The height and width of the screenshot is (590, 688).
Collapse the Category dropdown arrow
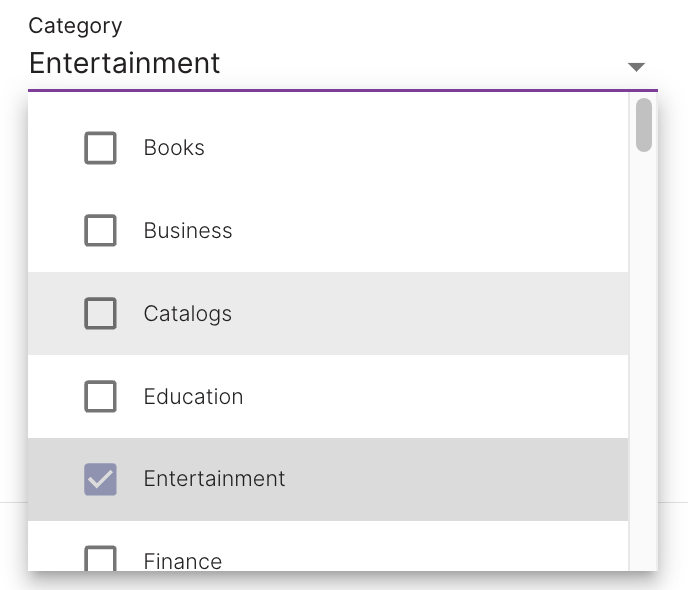(x=636, y=67)
